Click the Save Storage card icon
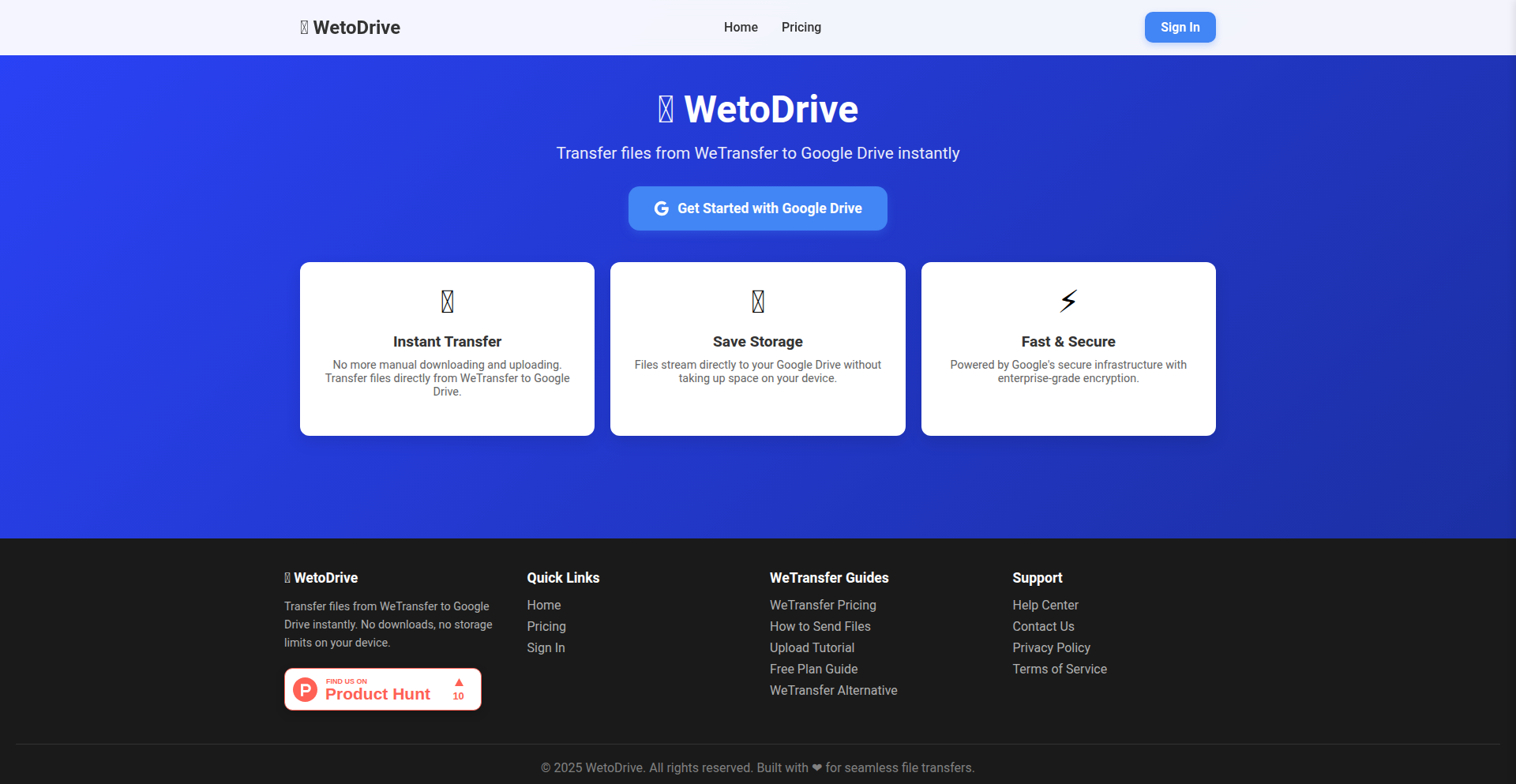The height and width of the screenshot is (784, 1516). (x=757, y=301)
